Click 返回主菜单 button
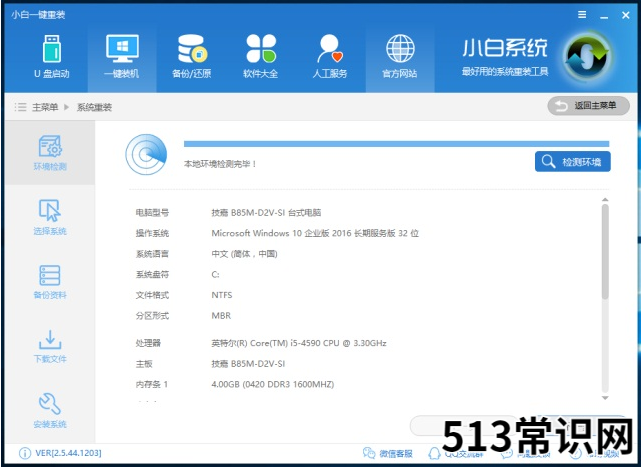 (588, 106)
